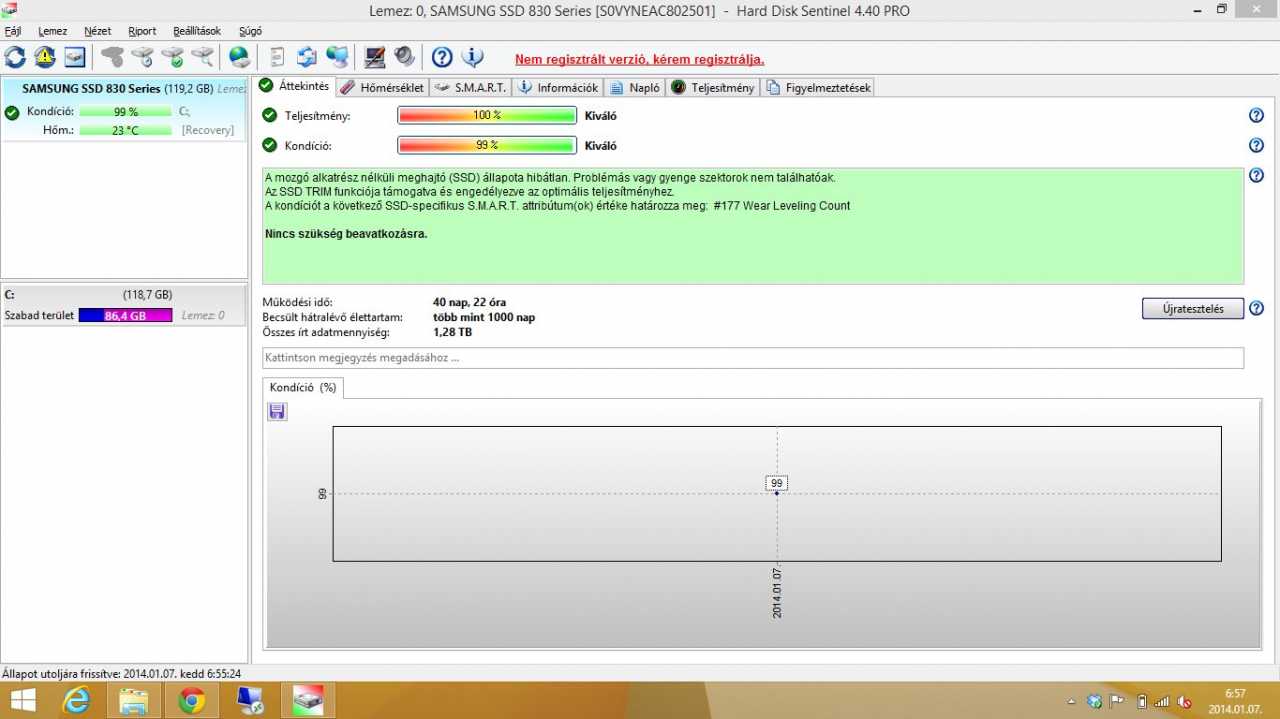
Task: Click the sidebar Kondíció 99 % bar
Action: 125,112
